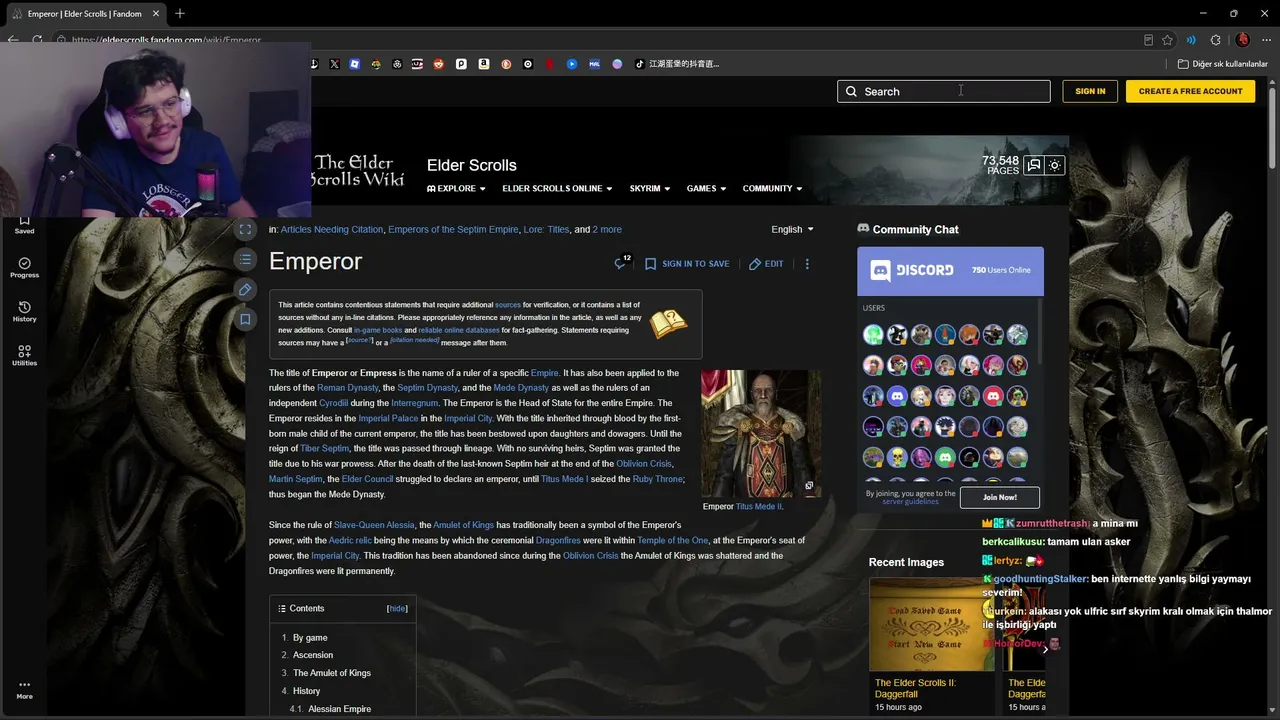Open the Titus Mede II portrait thumbnail
Screen dimensions: 1280x720
(761, 433)
